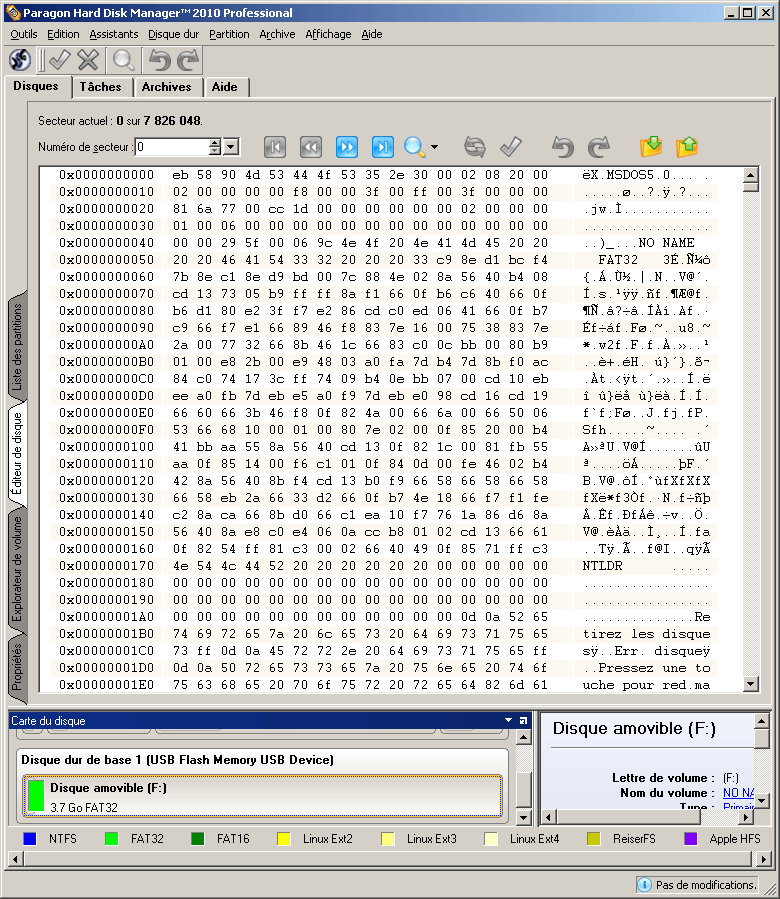
Task: Open dropdown arrow beside search magnifier
Action: [434, 147]
